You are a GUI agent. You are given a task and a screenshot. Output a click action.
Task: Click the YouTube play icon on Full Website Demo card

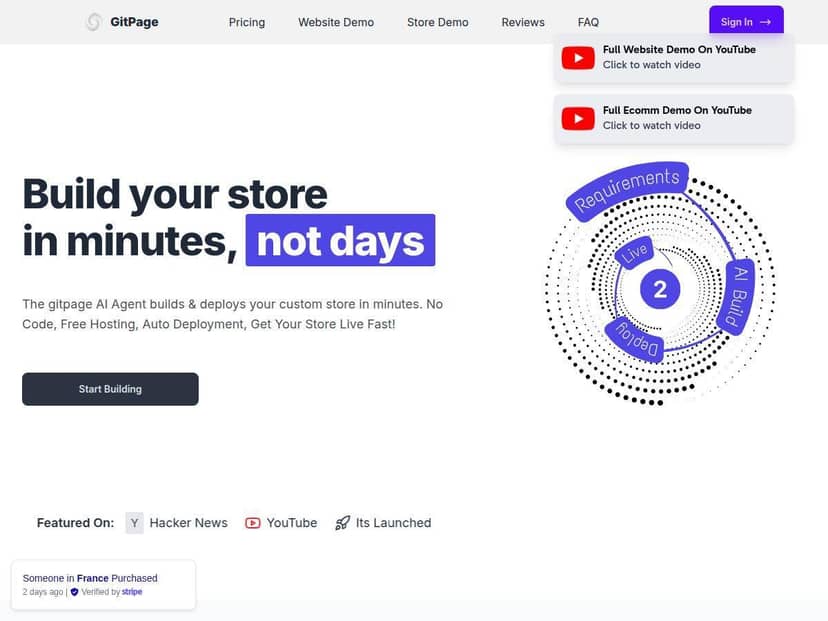point(577,57)
